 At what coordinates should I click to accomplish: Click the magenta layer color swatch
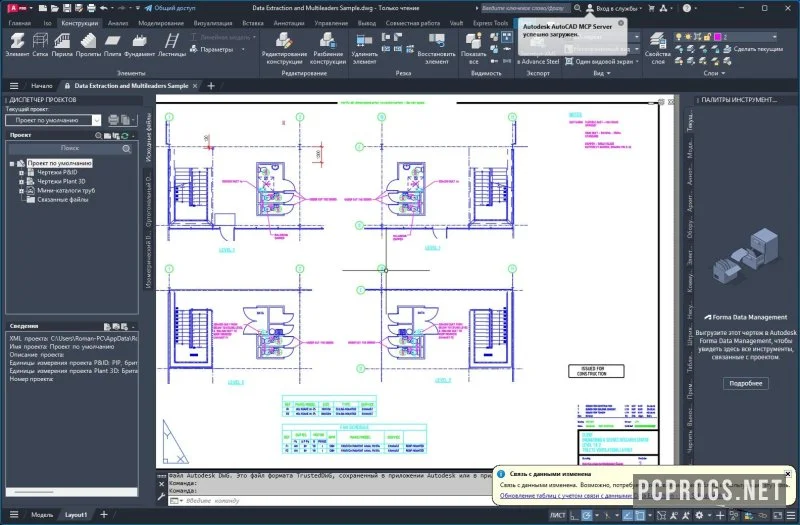(x=718, y=37)
